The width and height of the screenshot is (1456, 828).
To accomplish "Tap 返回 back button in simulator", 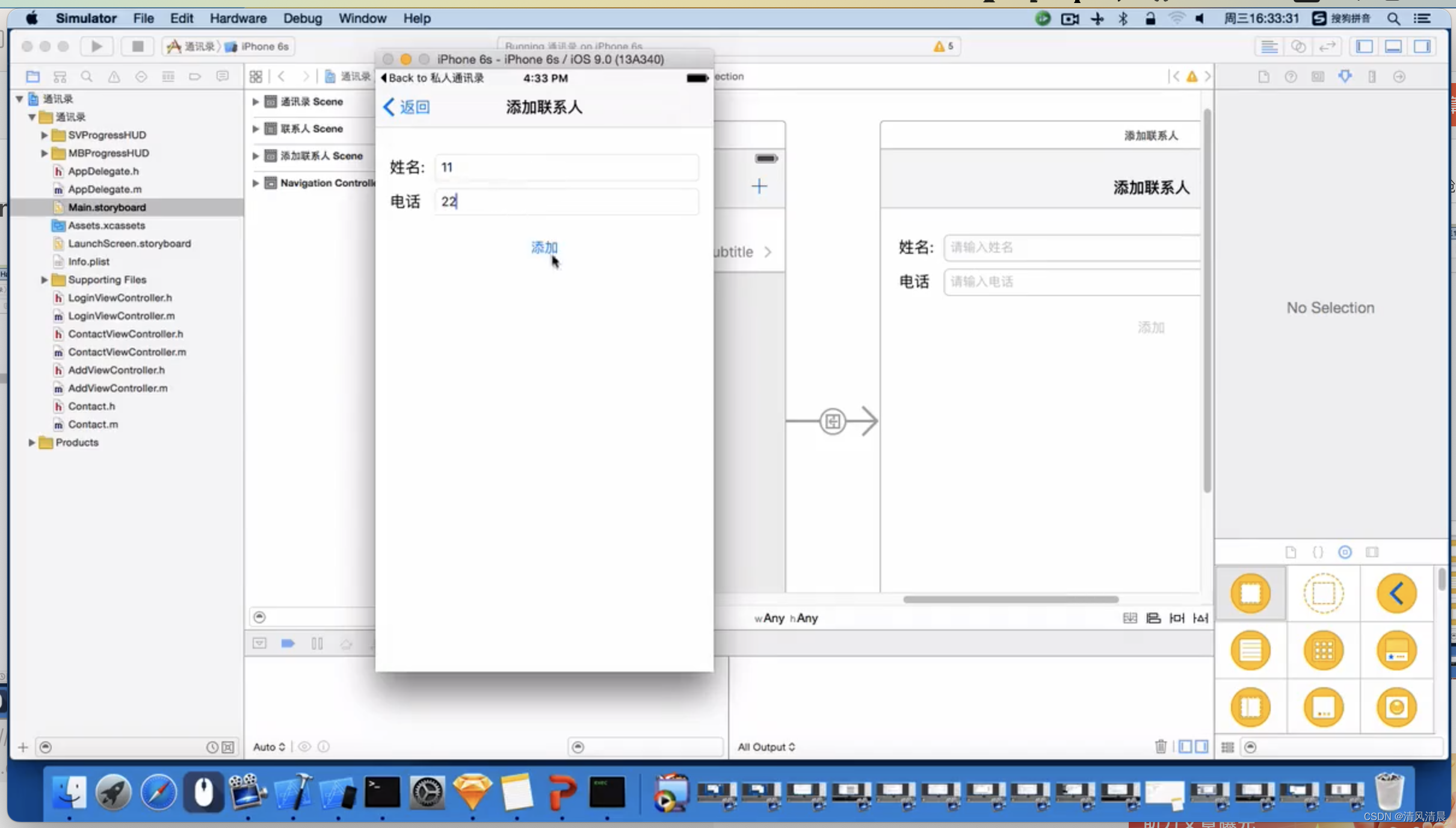I will [407, 107].
